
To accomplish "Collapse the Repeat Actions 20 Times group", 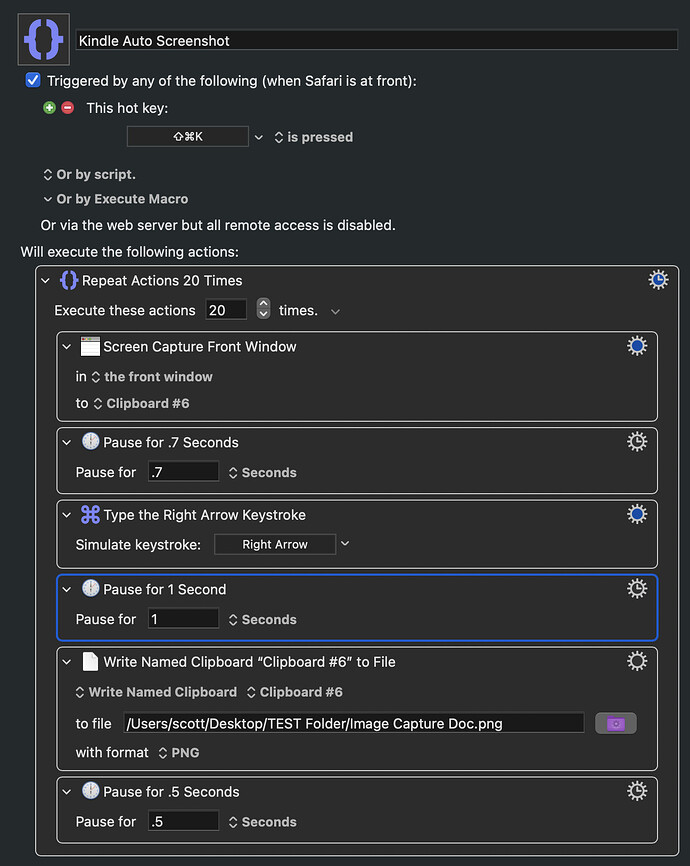I will [x=45, y=281].
